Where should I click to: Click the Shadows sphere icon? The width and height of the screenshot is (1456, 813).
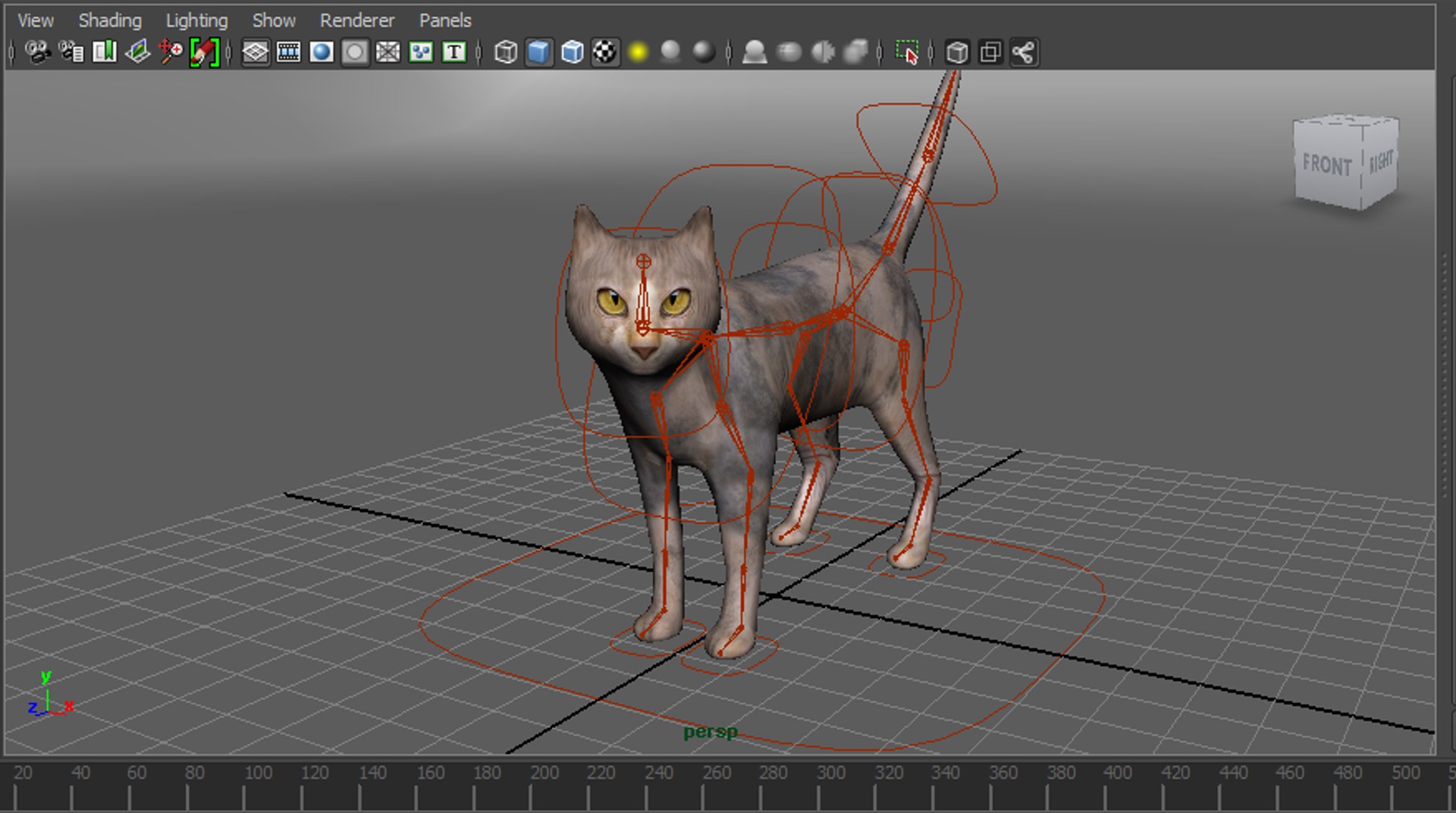tap(670, 52)
